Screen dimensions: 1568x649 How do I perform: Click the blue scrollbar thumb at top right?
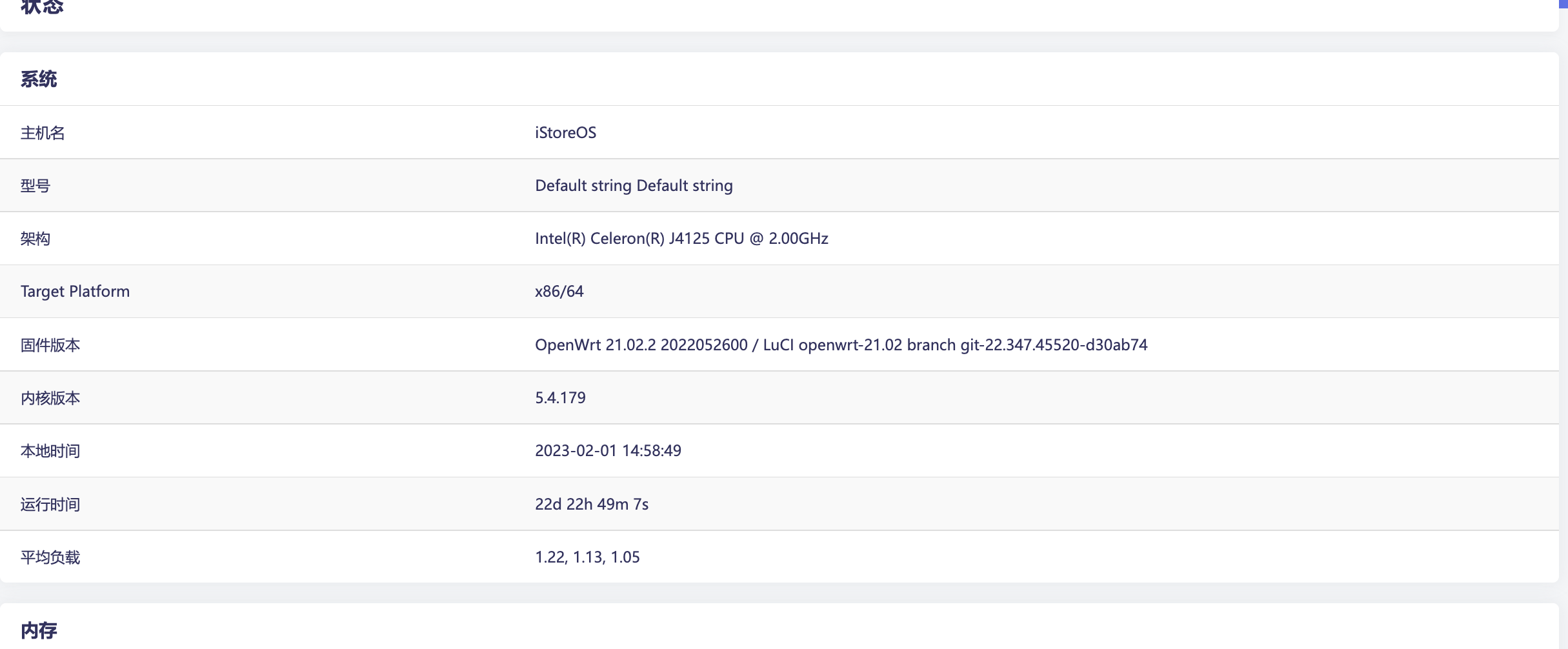click(x=1563, y=3)
